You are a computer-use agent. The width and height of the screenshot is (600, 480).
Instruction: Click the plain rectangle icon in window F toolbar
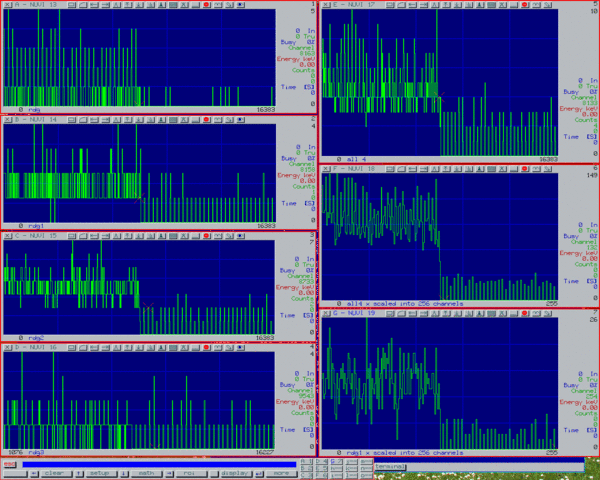[x=390, y=168]
